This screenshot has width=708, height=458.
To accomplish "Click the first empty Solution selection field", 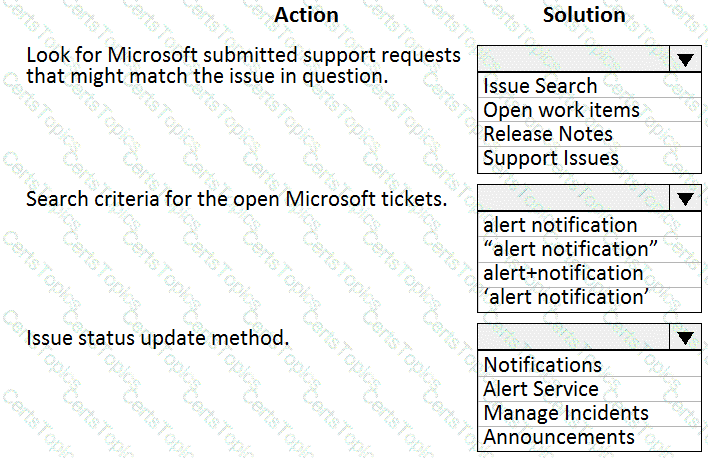I will pos(573,59).
